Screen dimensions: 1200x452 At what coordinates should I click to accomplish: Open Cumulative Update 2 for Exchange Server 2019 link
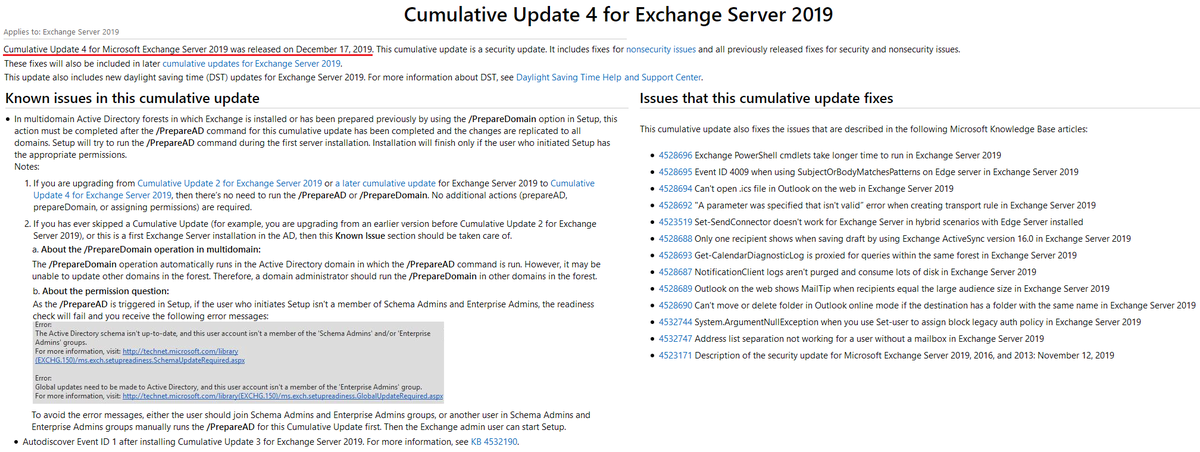tap(229, 184)
